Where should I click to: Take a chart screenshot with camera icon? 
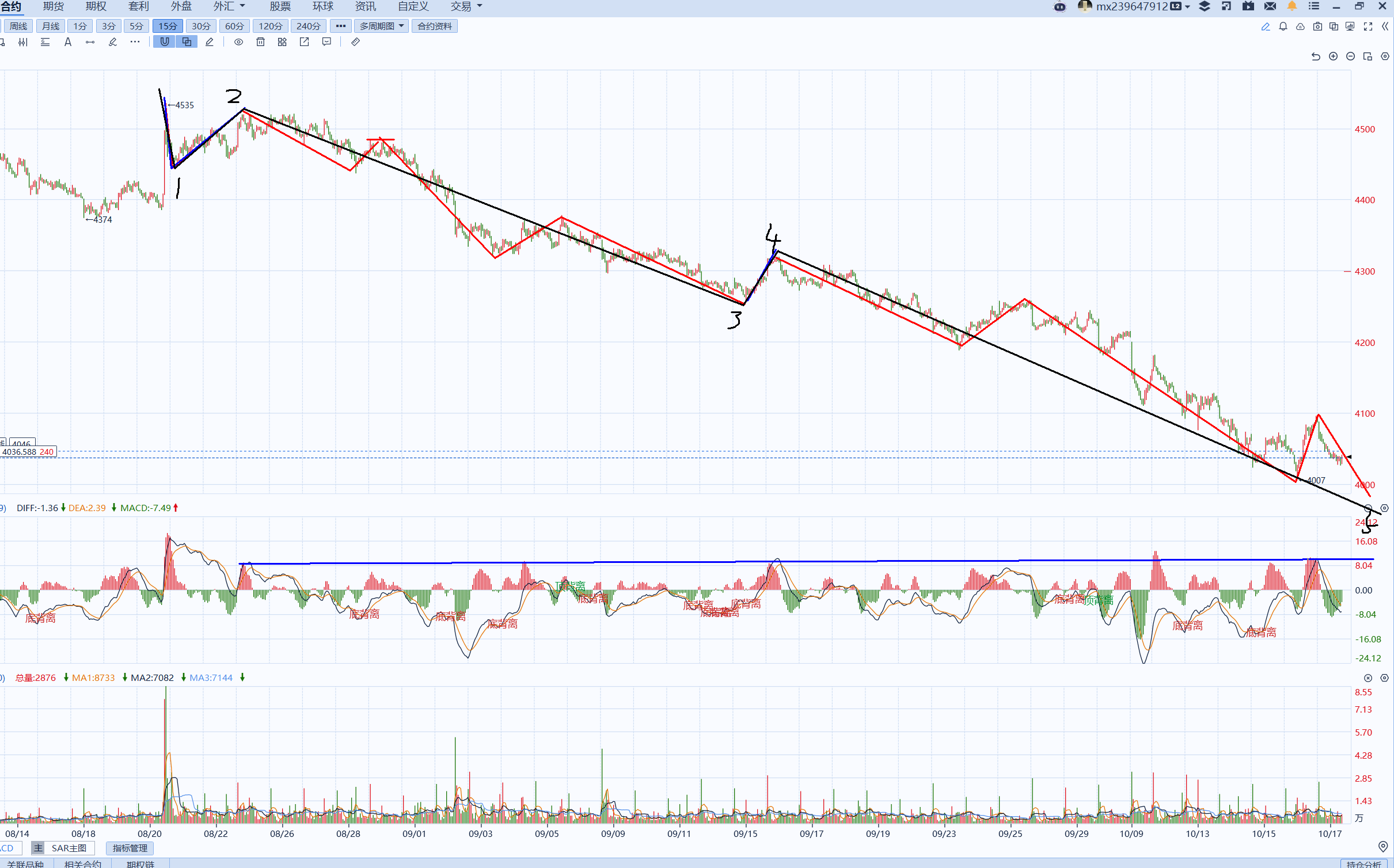click(1317, 26)
